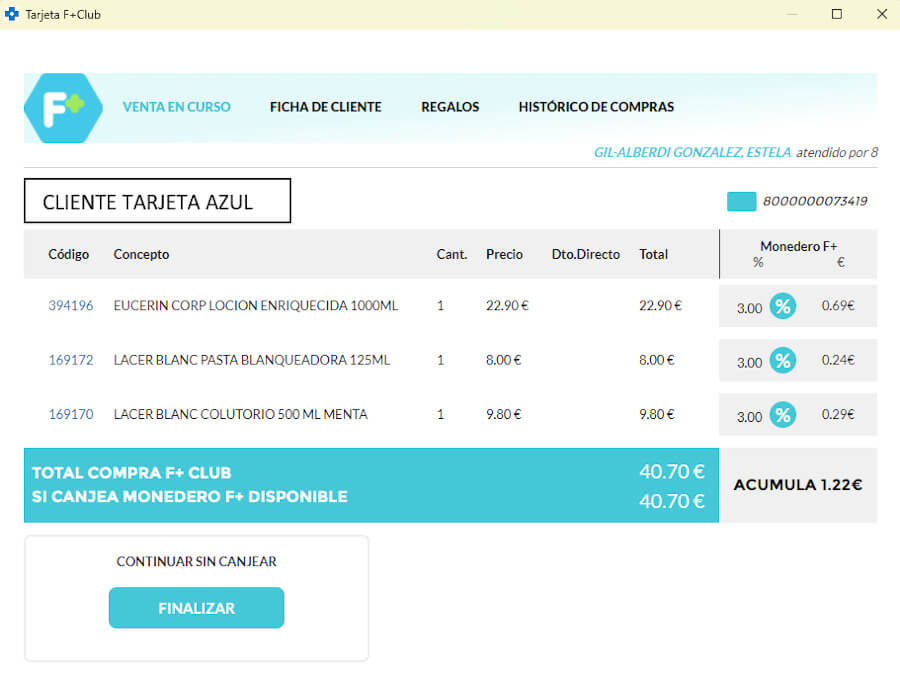
Task: Click the 22.90 € price of EUCERIN
Action: [507, 305]
